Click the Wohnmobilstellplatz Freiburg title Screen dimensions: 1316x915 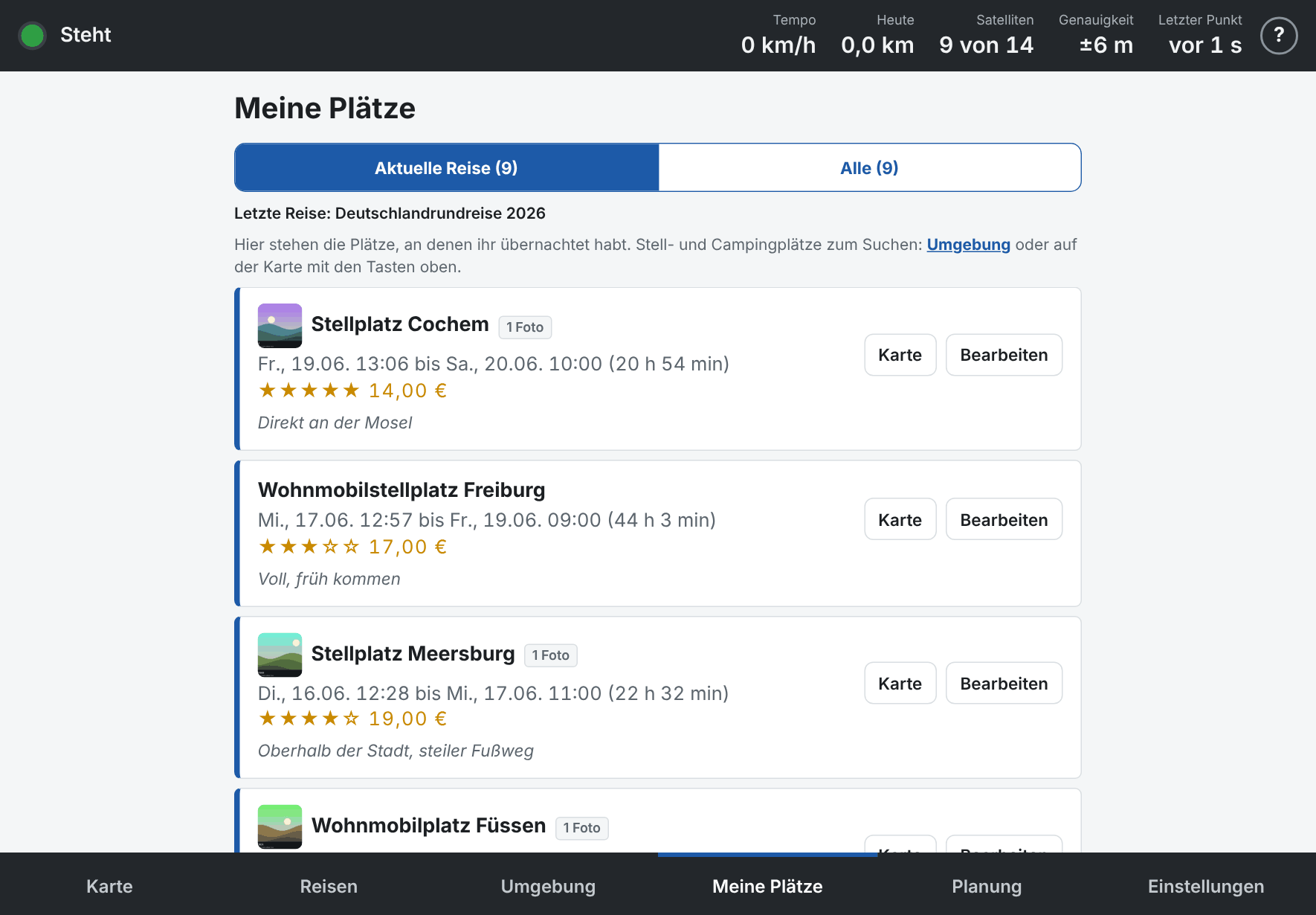coord(401,490)
